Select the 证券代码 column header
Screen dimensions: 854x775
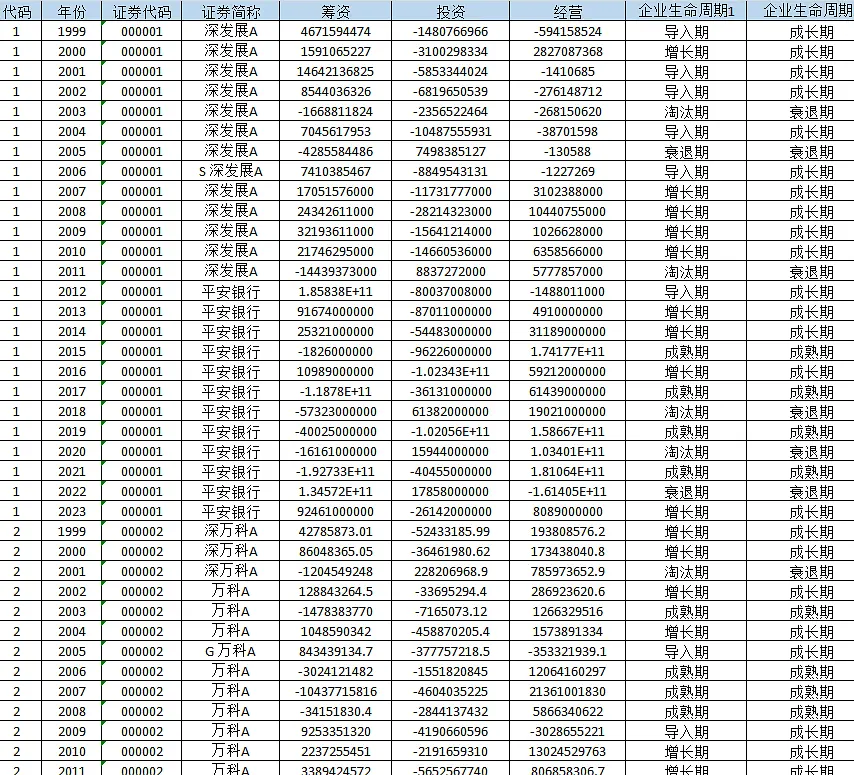pyautogui.click(x=142, y=11)
